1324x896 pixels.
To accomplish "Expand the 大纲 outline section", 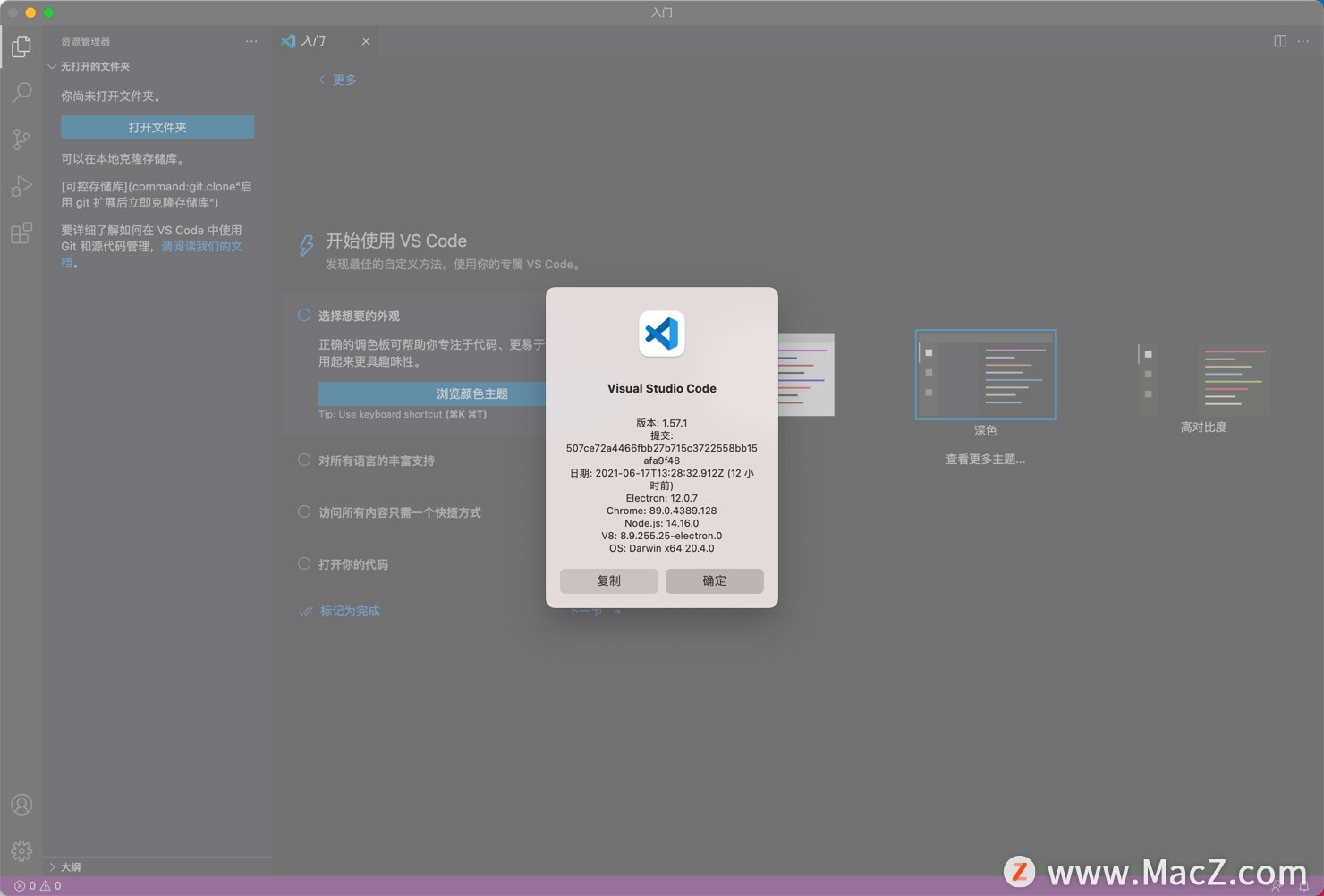I will tap(65, 866).
